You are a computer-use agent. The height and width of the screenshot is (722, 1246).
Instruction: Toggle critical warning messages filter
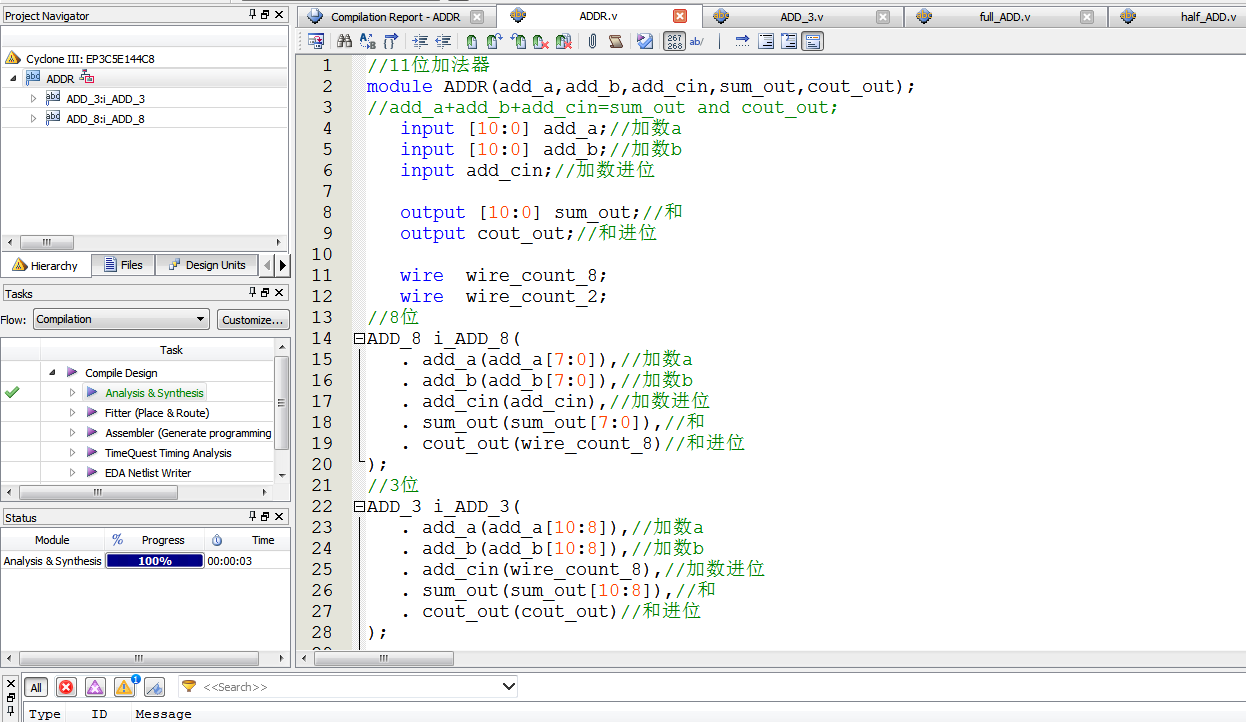95,687
